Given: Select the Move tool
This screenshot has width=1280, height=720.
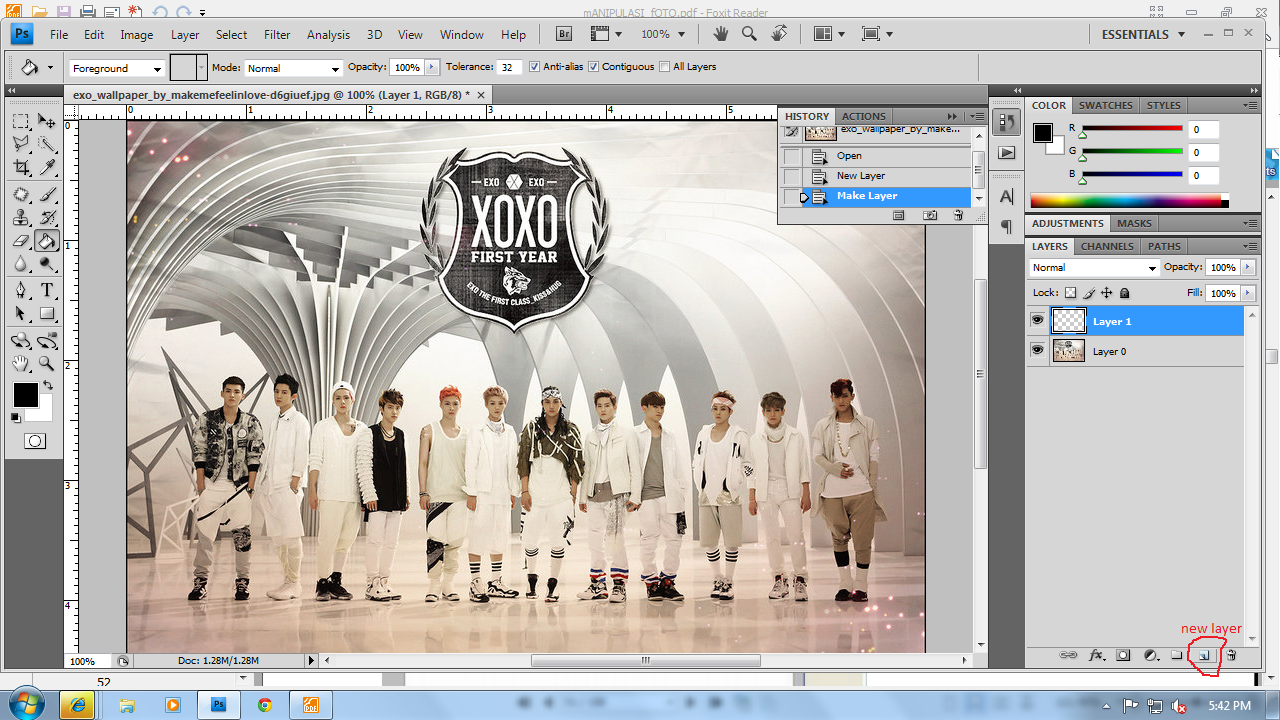Looking at the screenshot, I should (47, 121).
